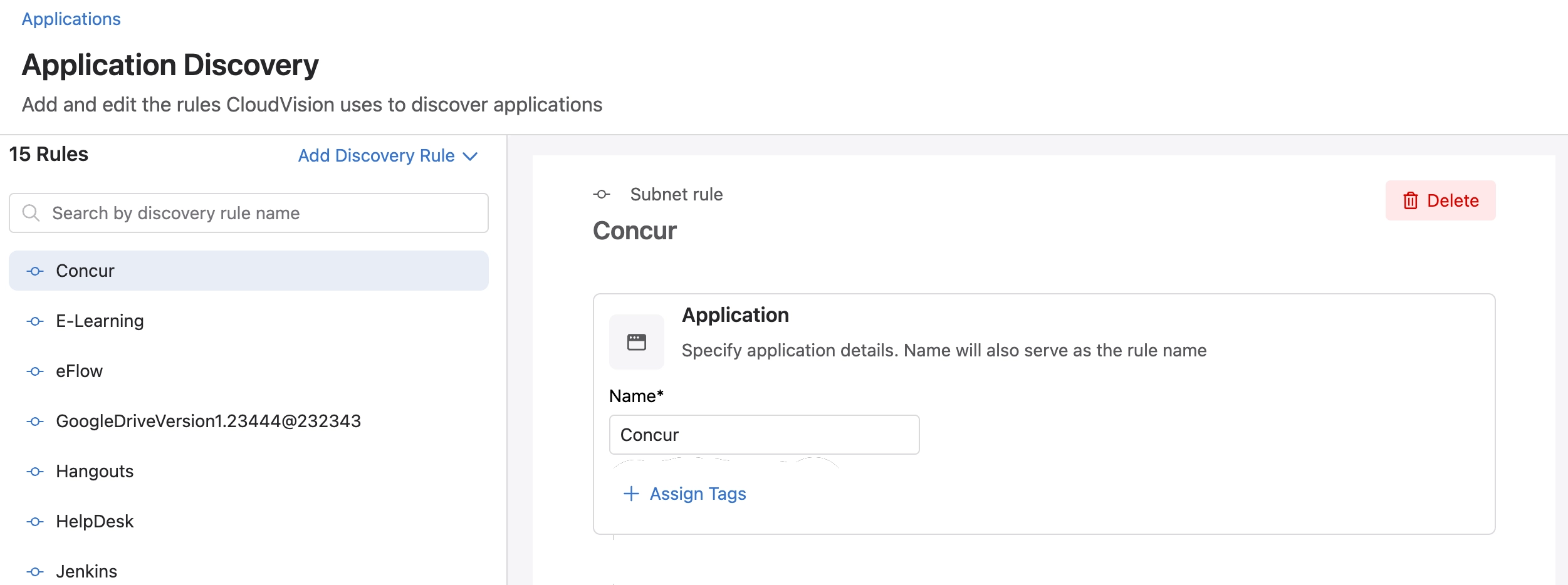Click the Application window icon

637,342
